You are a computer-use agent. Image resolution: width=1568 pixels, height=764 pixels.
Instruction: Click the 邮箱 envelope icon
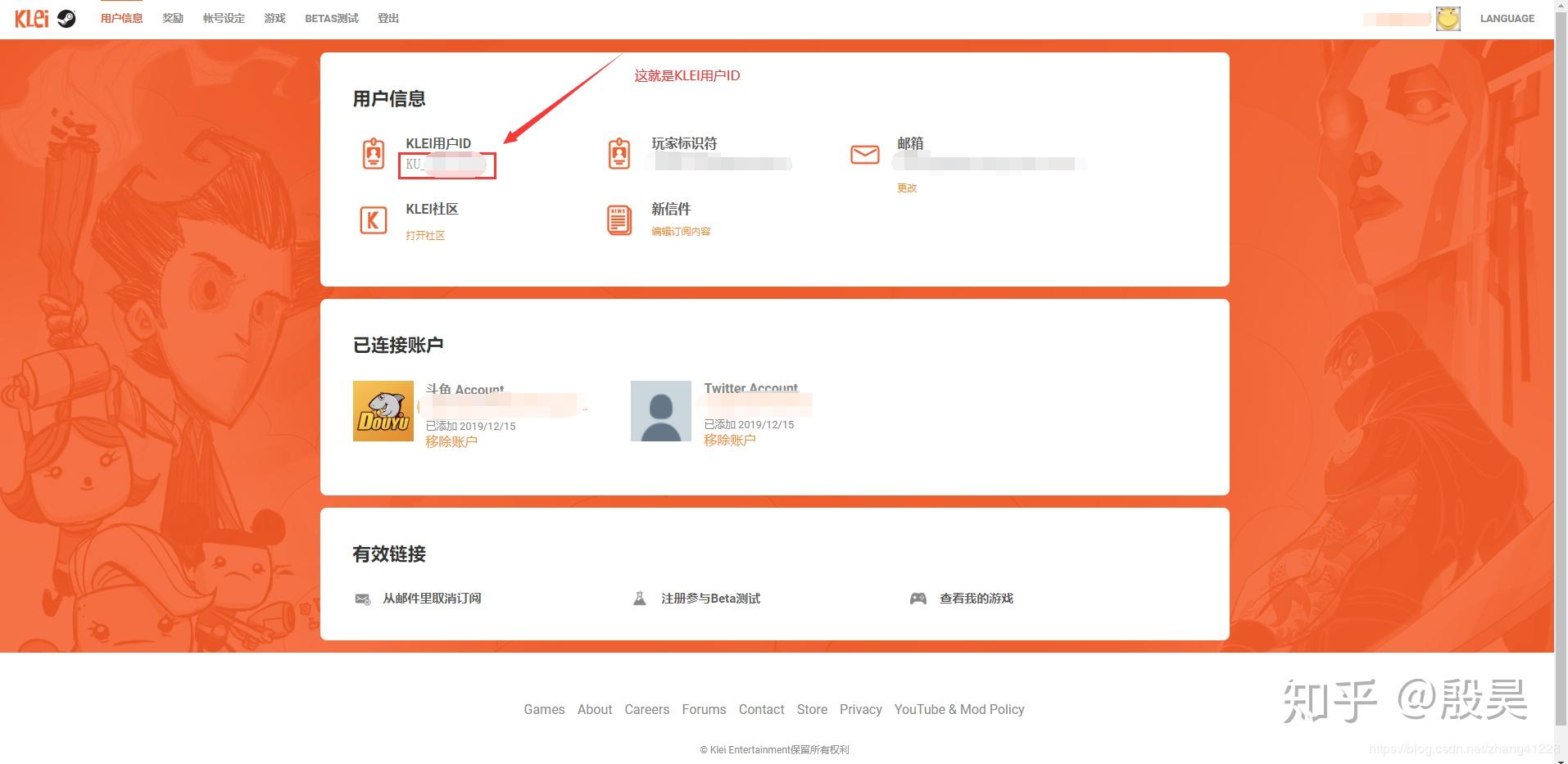(x=865, y=154)
